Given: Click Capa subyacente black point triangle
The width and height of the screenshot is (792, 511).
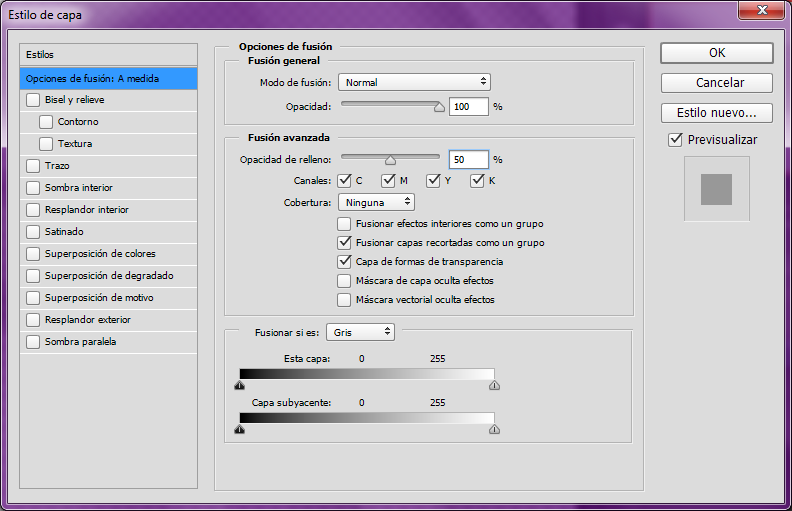Looking at the screenshot, I should point(239,429).
